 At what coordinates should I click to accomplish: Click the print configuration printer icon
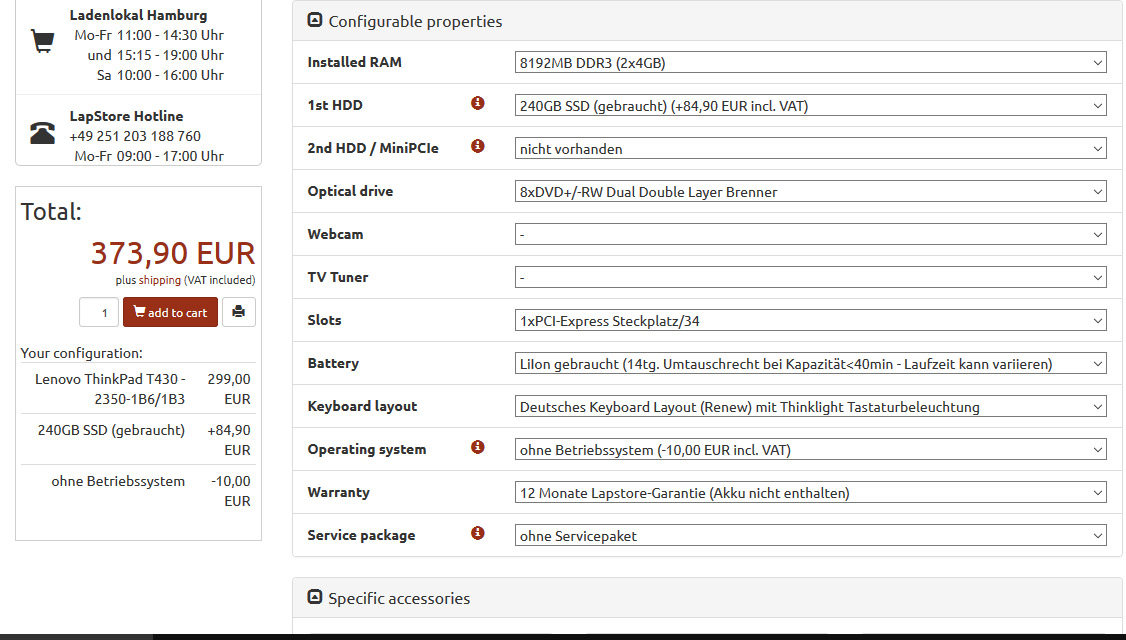tap(238, 312)
